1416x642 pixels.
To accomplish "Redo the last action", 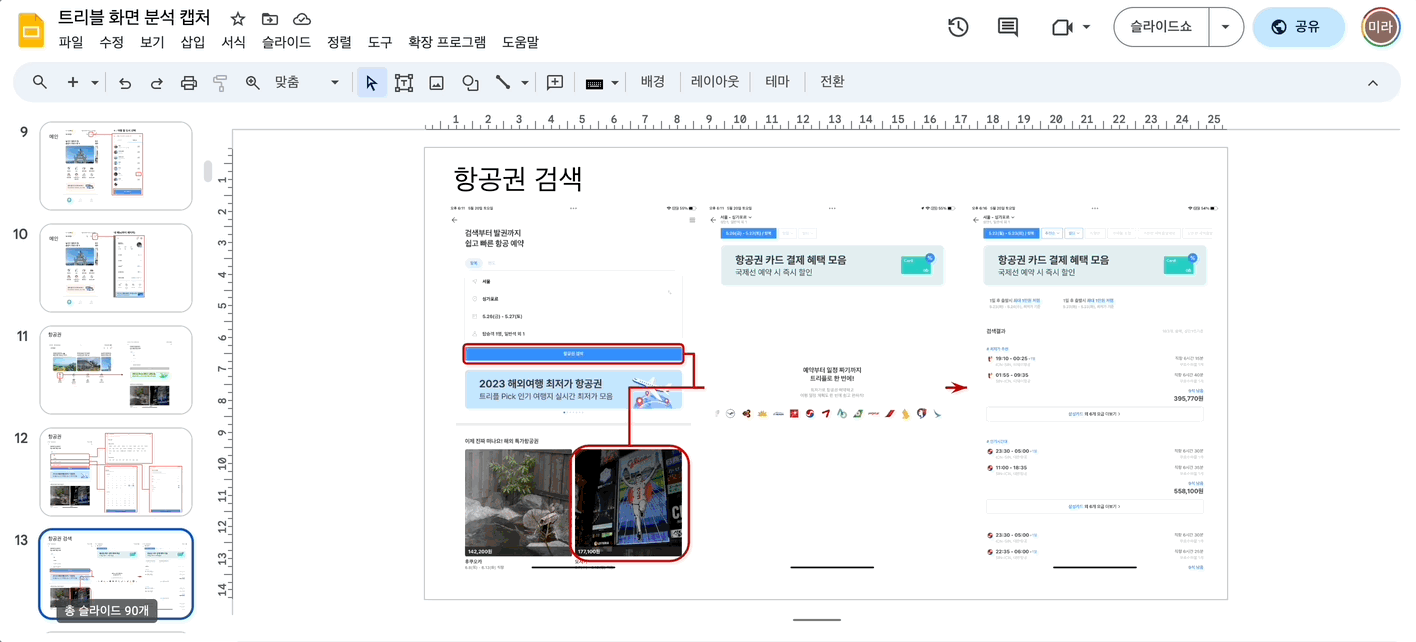I will pos(157,83).
